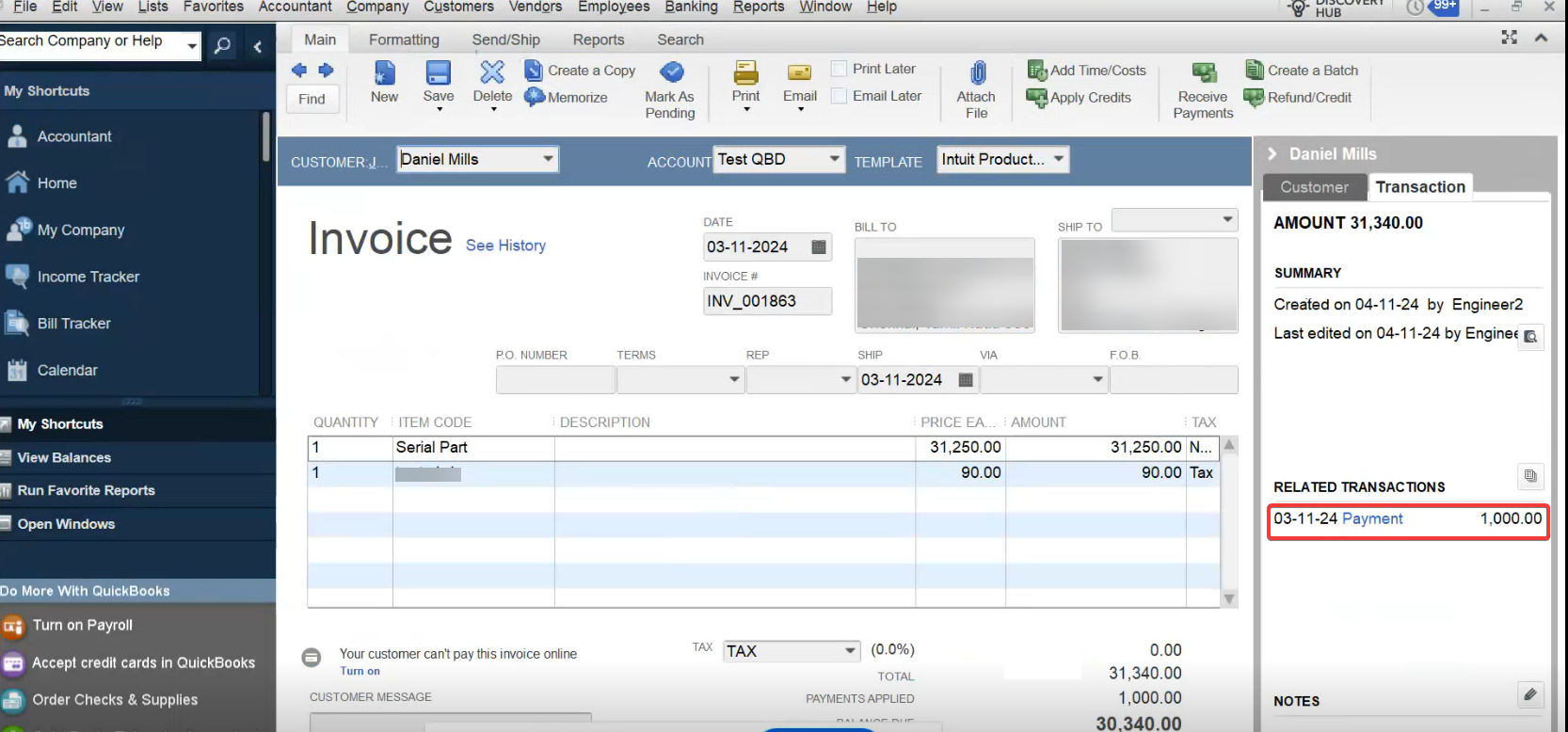
Task: Click the P.O. Number field
Action: (555, 380)
